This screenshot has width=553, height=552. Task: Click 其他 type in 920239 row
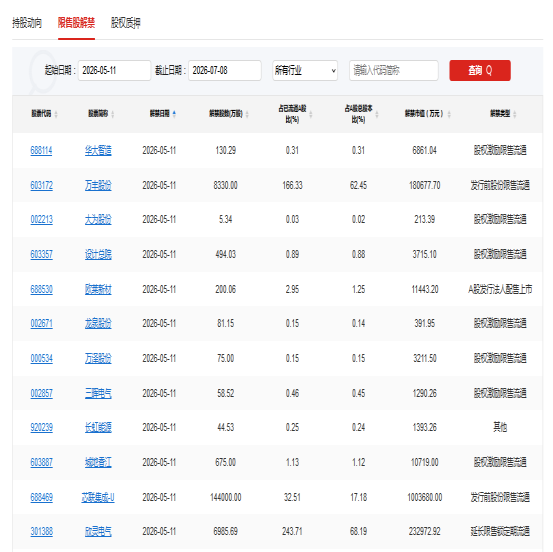tap(500, 427)
